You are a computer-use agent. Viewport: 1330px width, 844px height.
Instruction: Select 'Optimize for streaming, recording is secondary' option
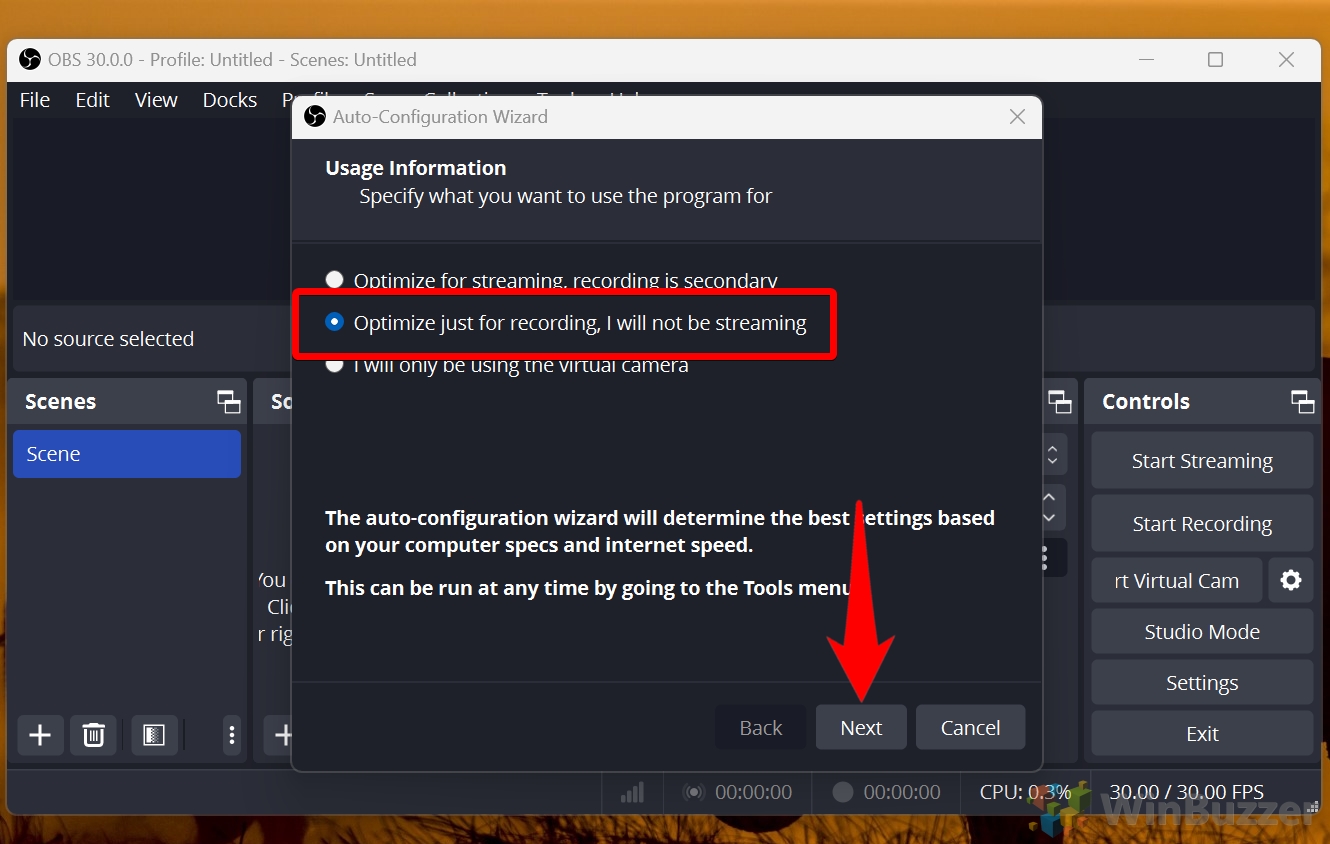coord(552,281)
